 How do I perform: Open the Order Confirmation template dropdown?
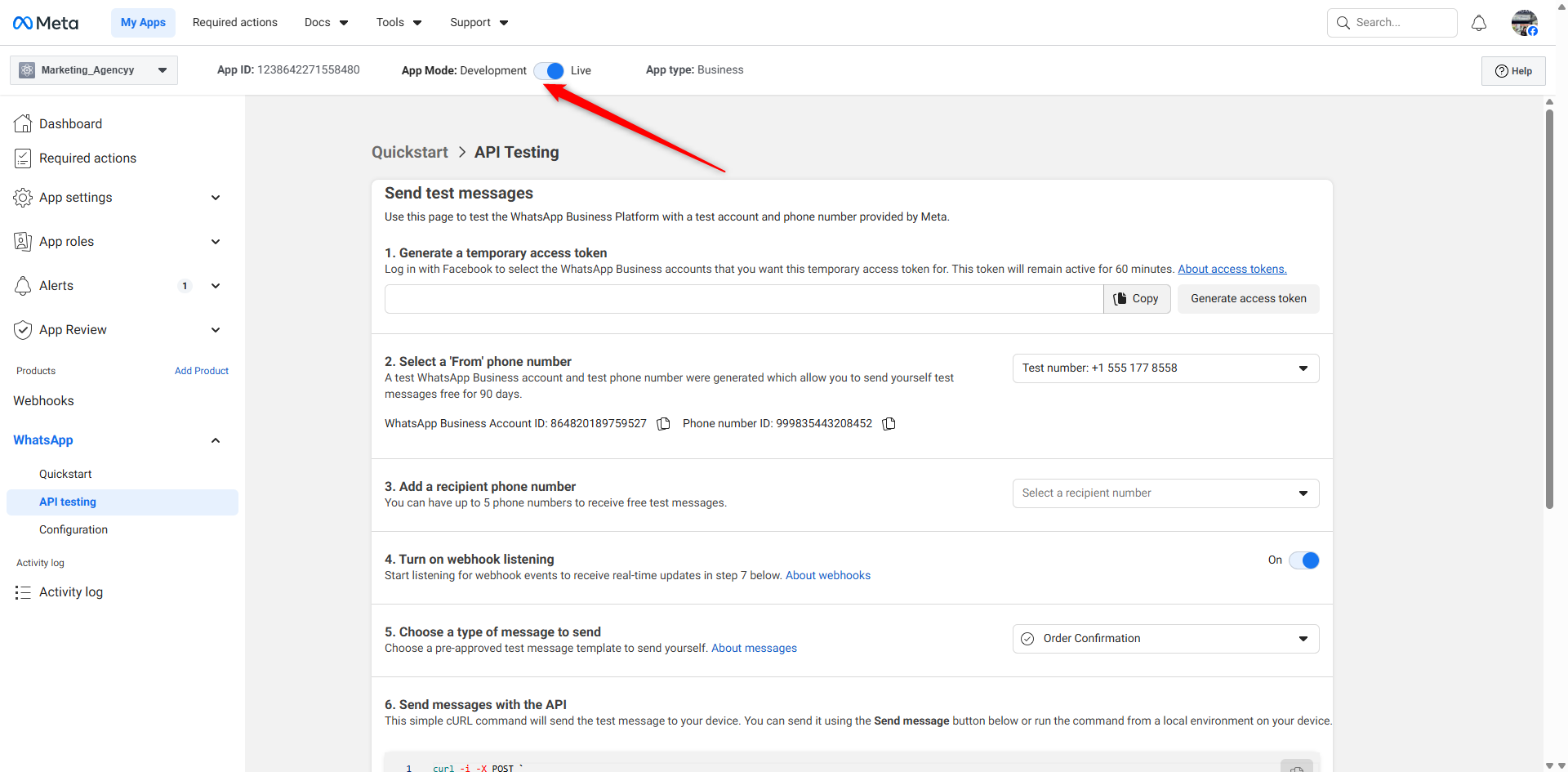pyautogui.click(x=1165, y=639)
